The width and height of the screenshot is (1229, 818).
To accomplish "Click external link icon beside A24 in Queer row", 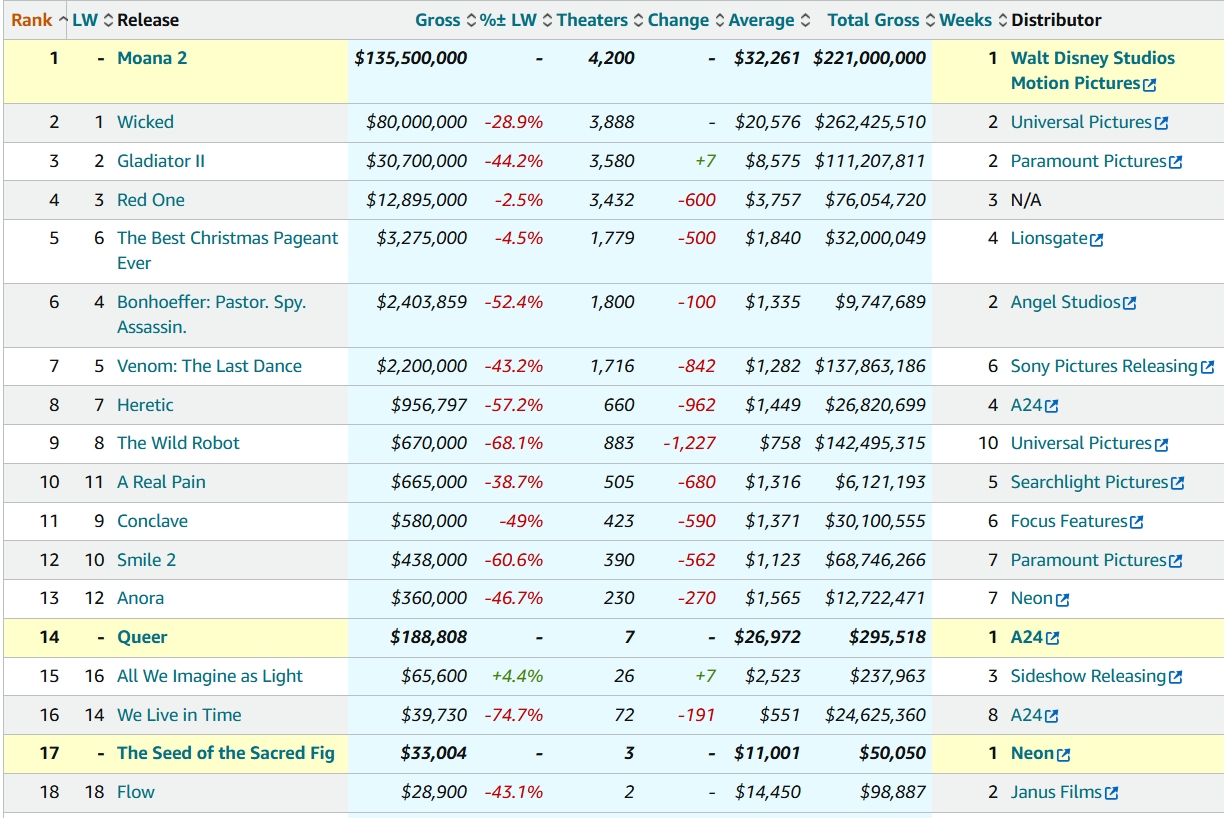I will (1052, 639).
